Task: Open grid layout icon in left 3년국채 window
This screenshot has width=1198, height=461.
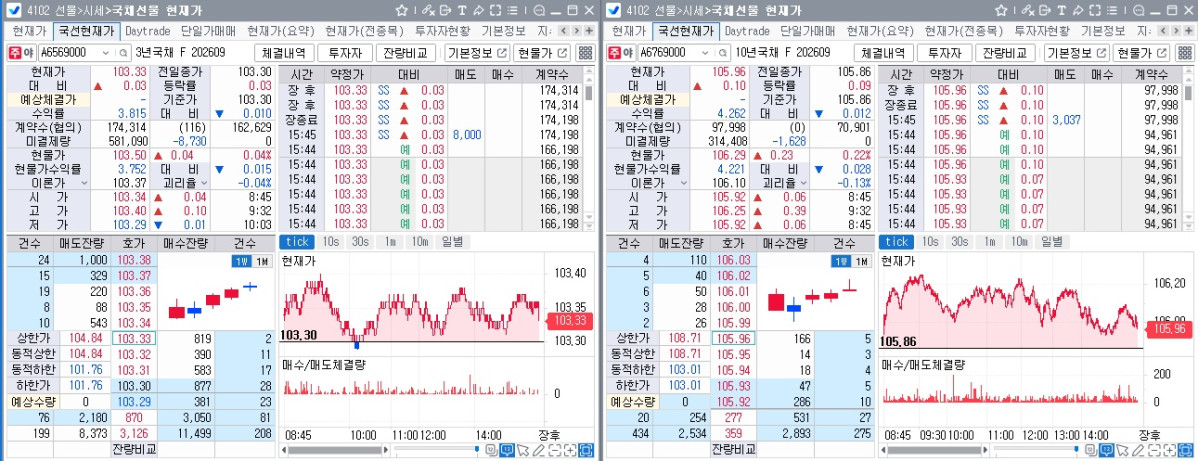Action: coord(586,53)
